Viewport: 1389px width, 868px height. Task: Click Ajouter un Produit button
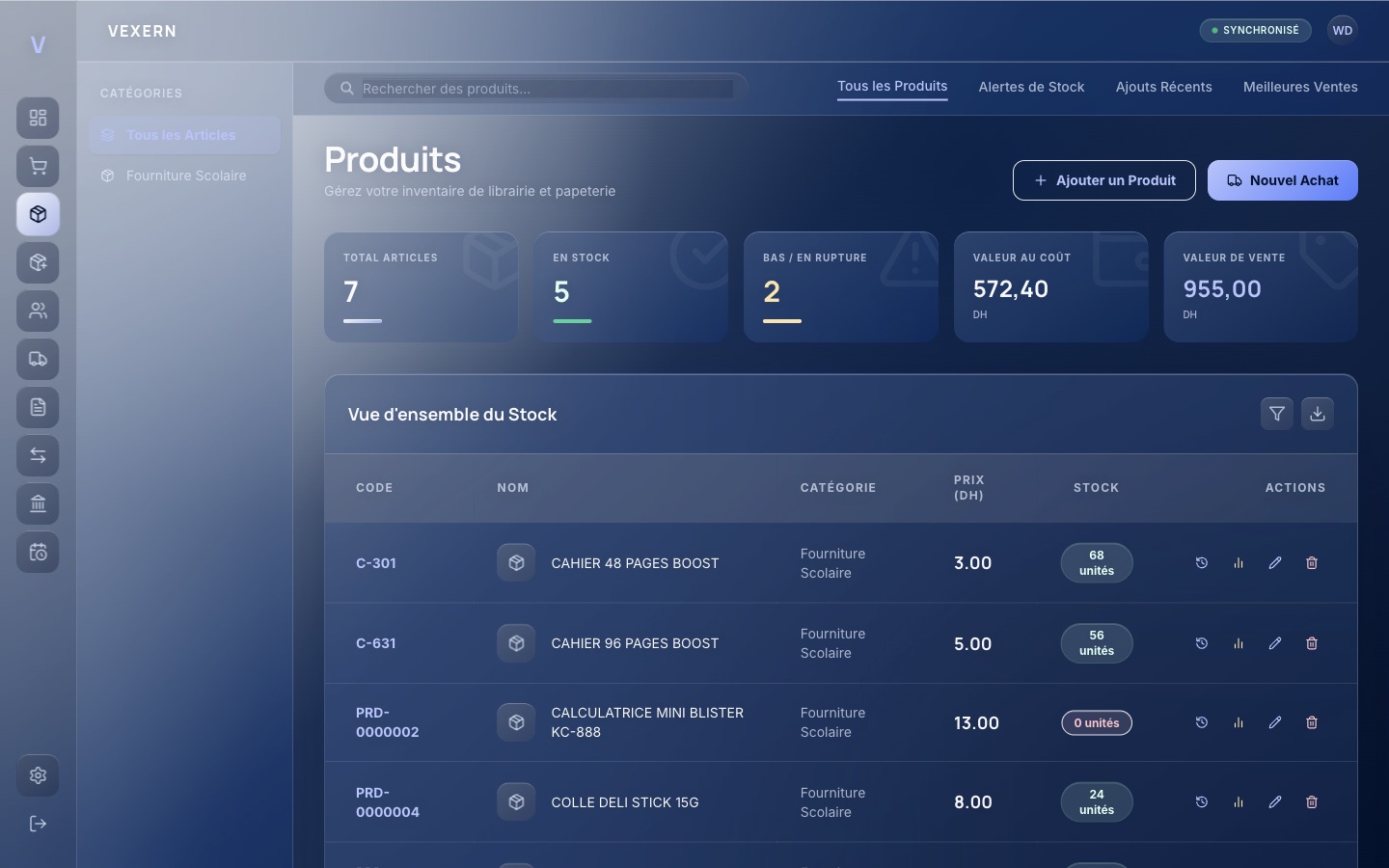(1104, 180)
